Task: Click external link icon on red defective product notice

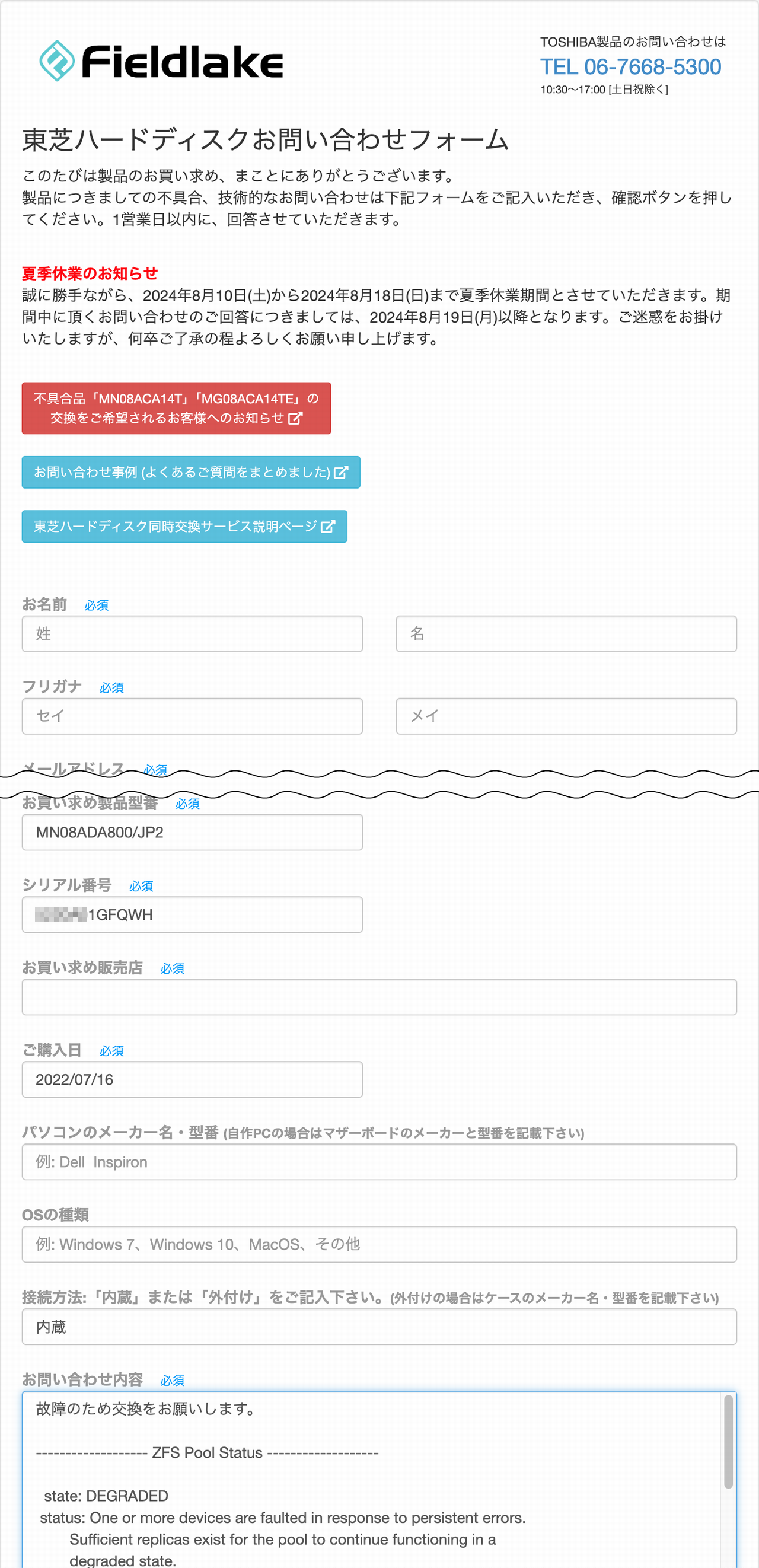Action: click(295, 418)
